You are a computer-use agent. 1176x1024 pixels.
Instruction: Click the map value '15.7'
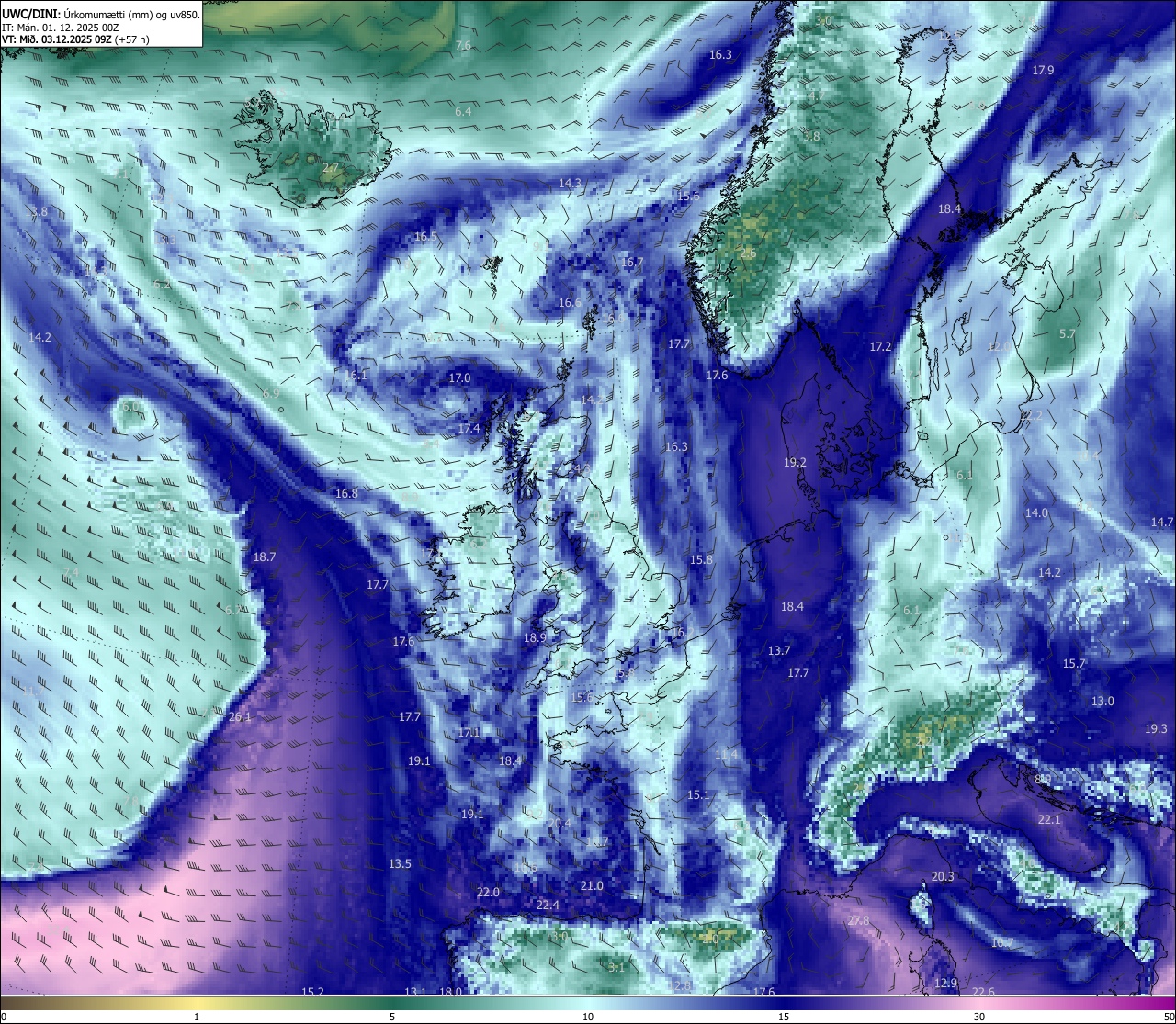(1074, 663)
